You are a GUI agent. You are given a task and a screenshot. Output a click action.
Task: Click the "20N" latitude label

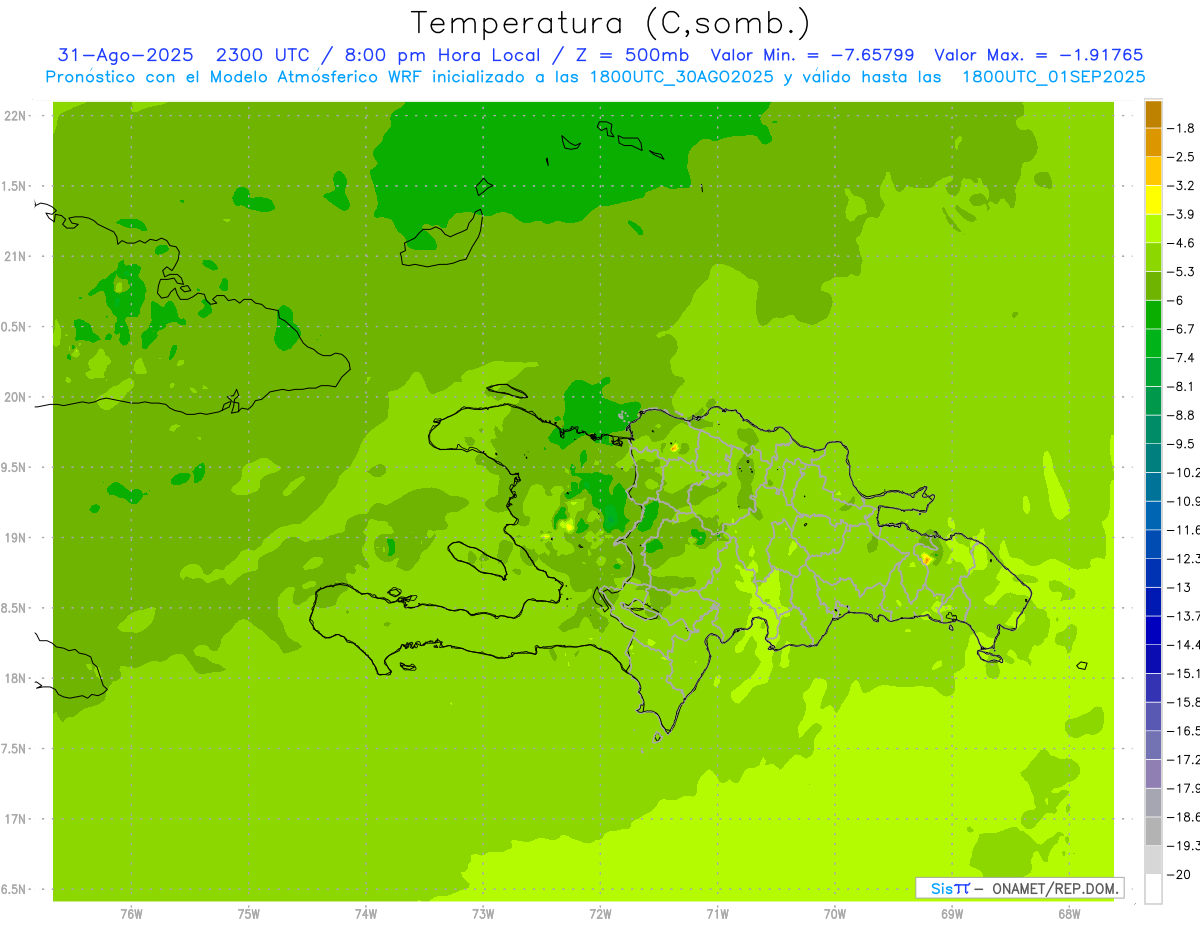click(x=16, y=397)
